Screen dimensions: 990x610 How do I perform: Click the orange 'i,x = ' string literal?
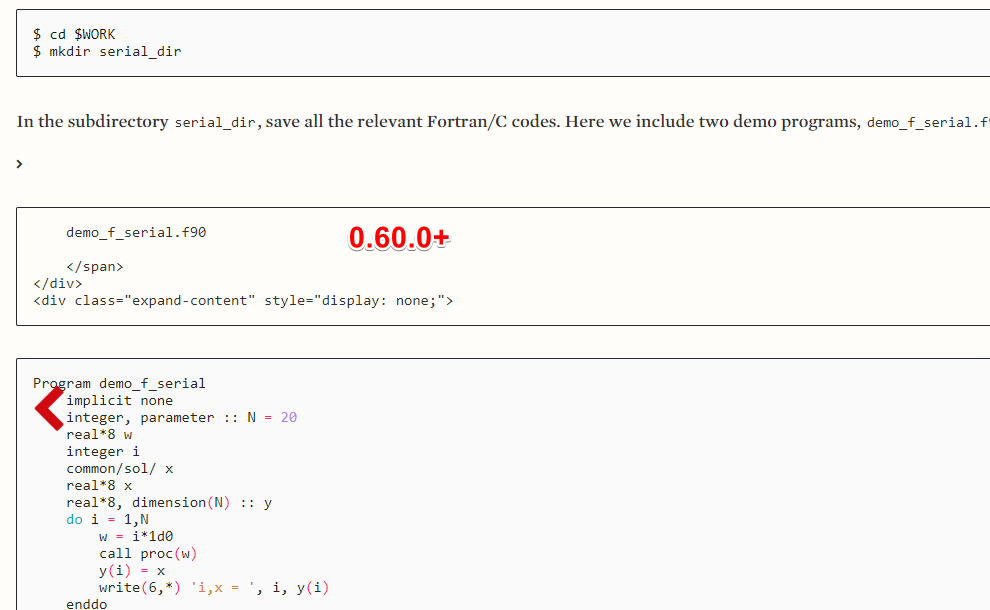(222, 587)
